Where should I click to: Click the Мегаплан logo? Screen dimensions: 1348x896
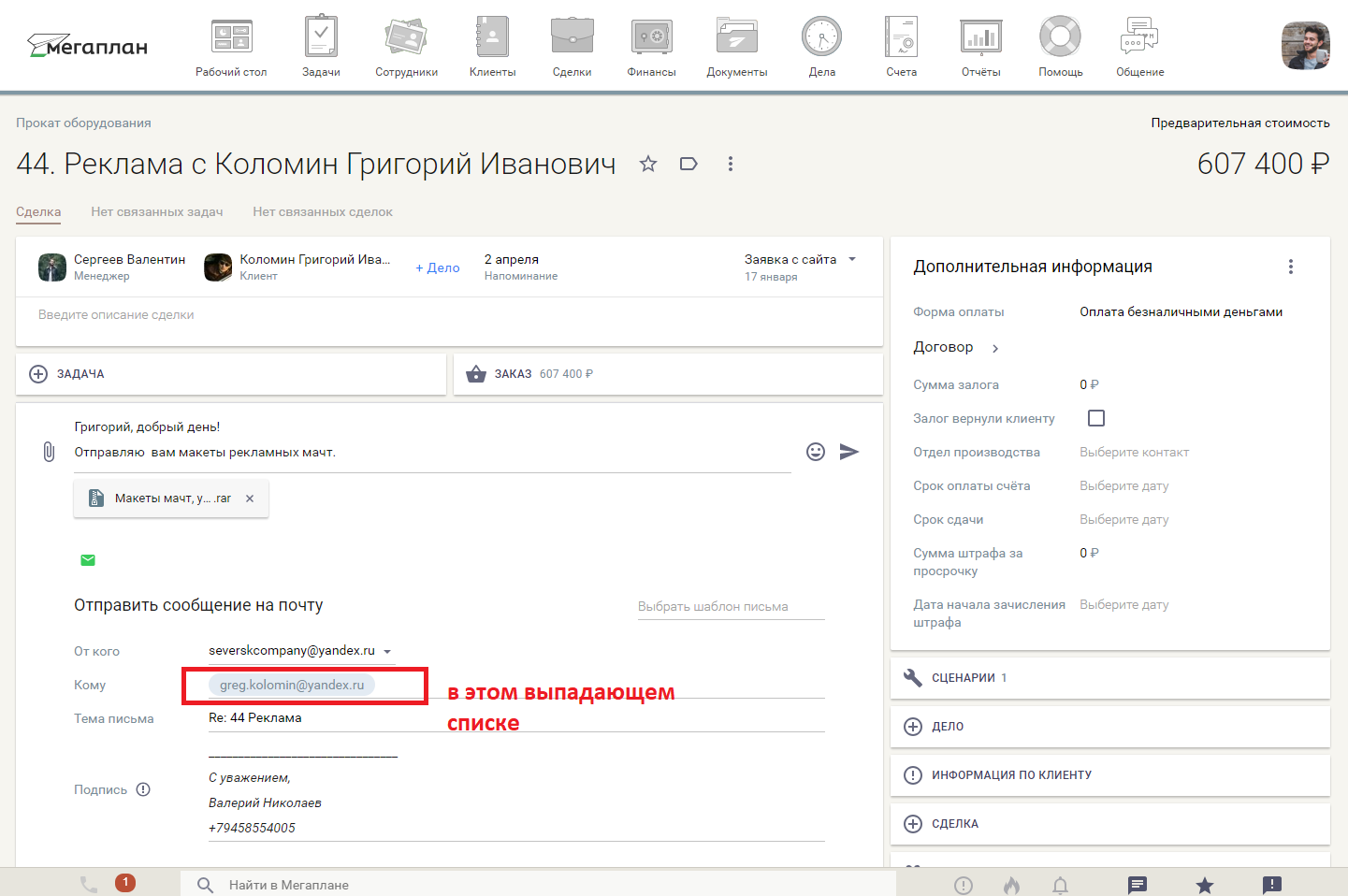(88, 45)
